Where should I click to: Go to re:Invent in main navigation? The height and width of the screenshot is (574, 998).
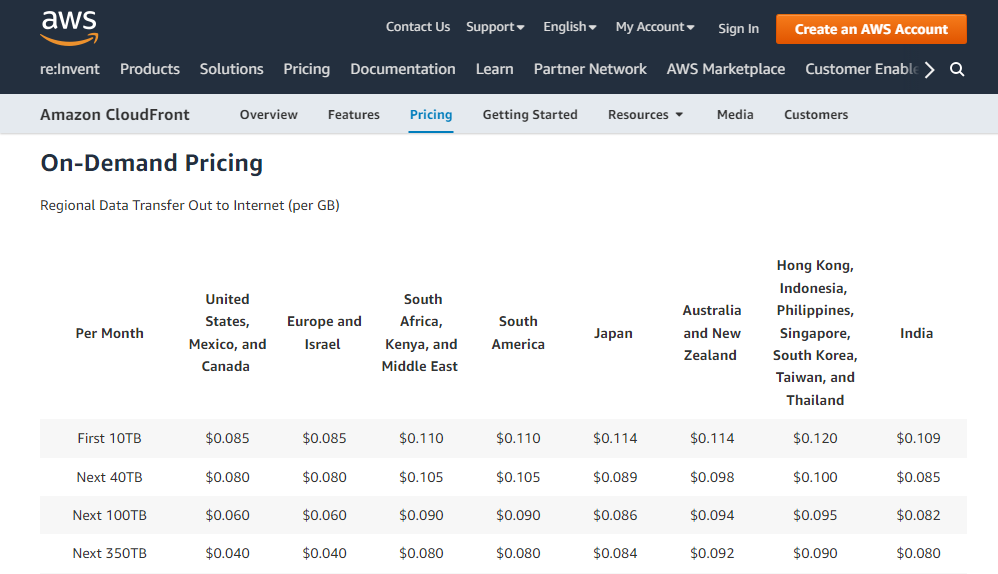coord(68,69)
